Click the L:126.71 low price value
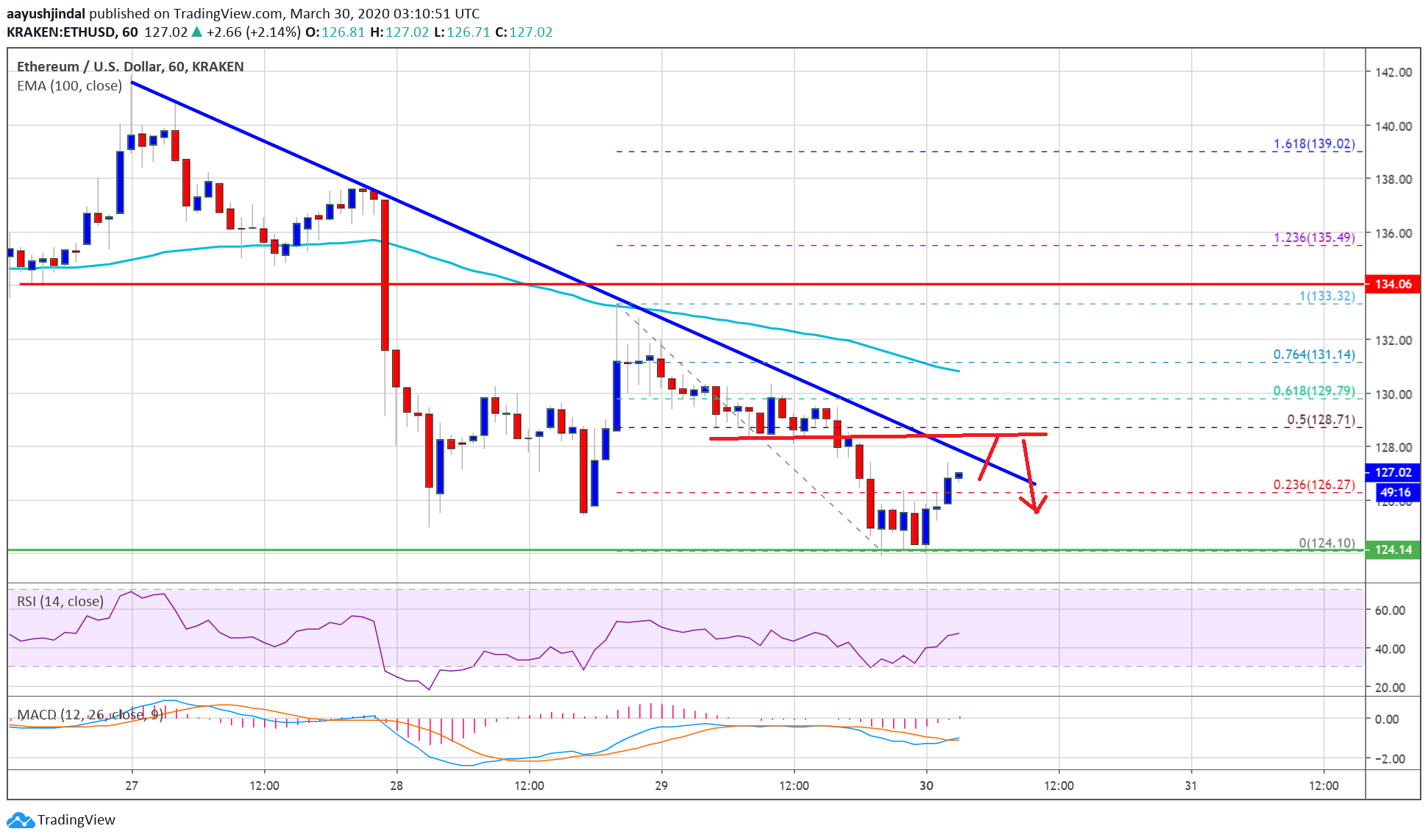The width and height of the screenshot is (1428, 840). 462,32
